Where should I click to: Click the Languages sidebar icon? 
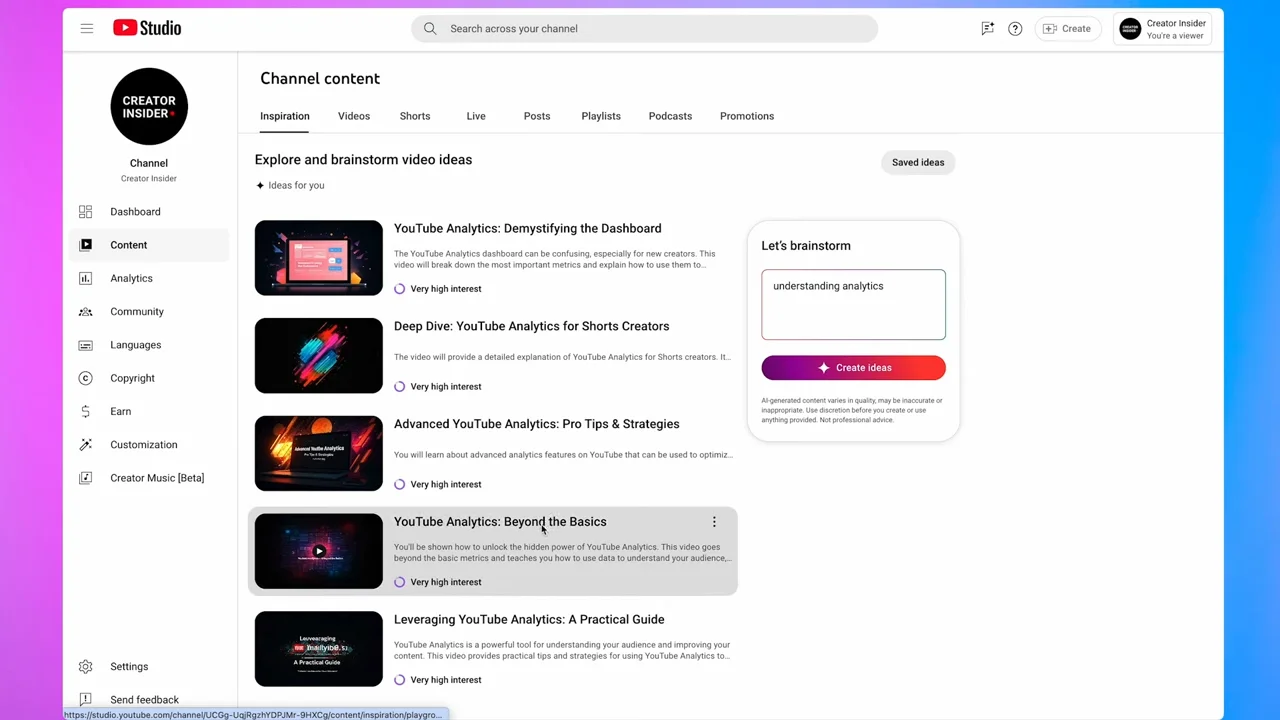coord(85,345)
